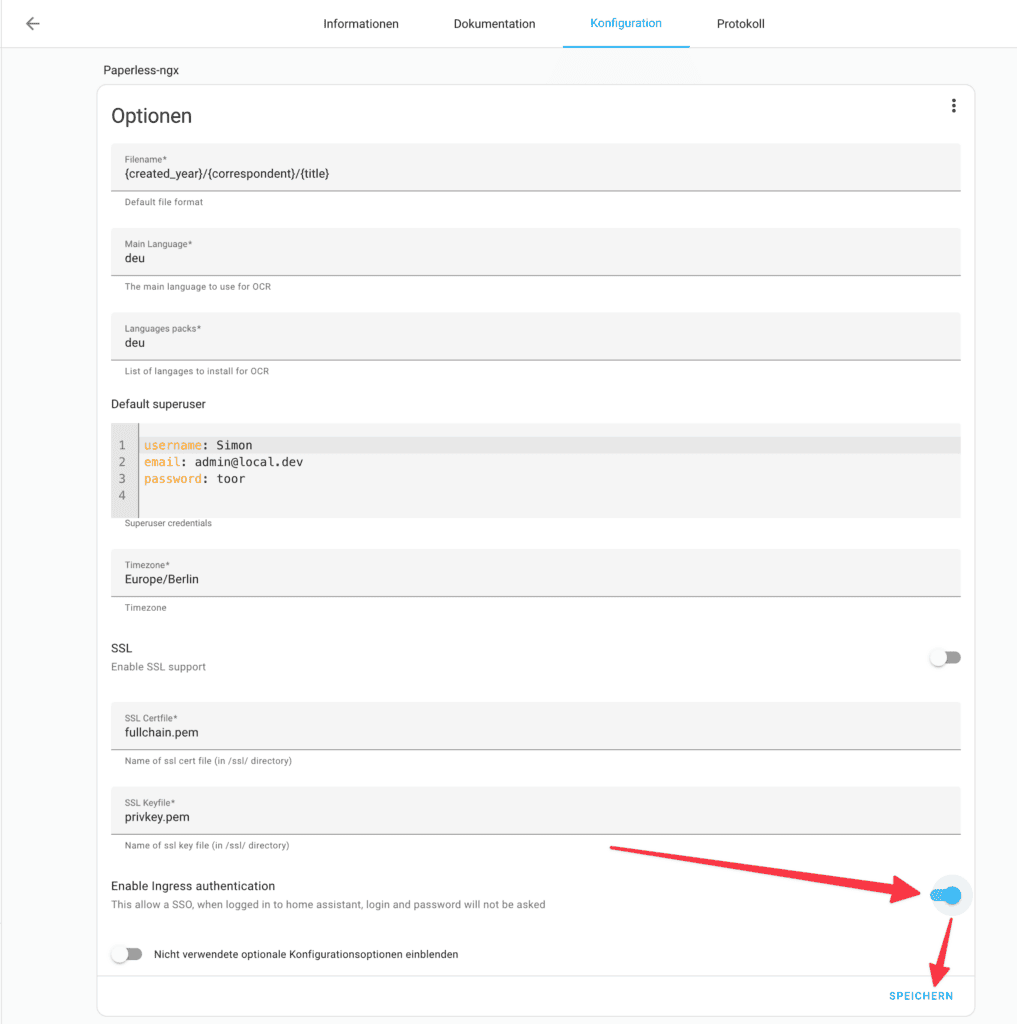Select the Konfiguration tab
Image resolution: width=1017 pixels, height=1024 pixels.
click(626, 24)
